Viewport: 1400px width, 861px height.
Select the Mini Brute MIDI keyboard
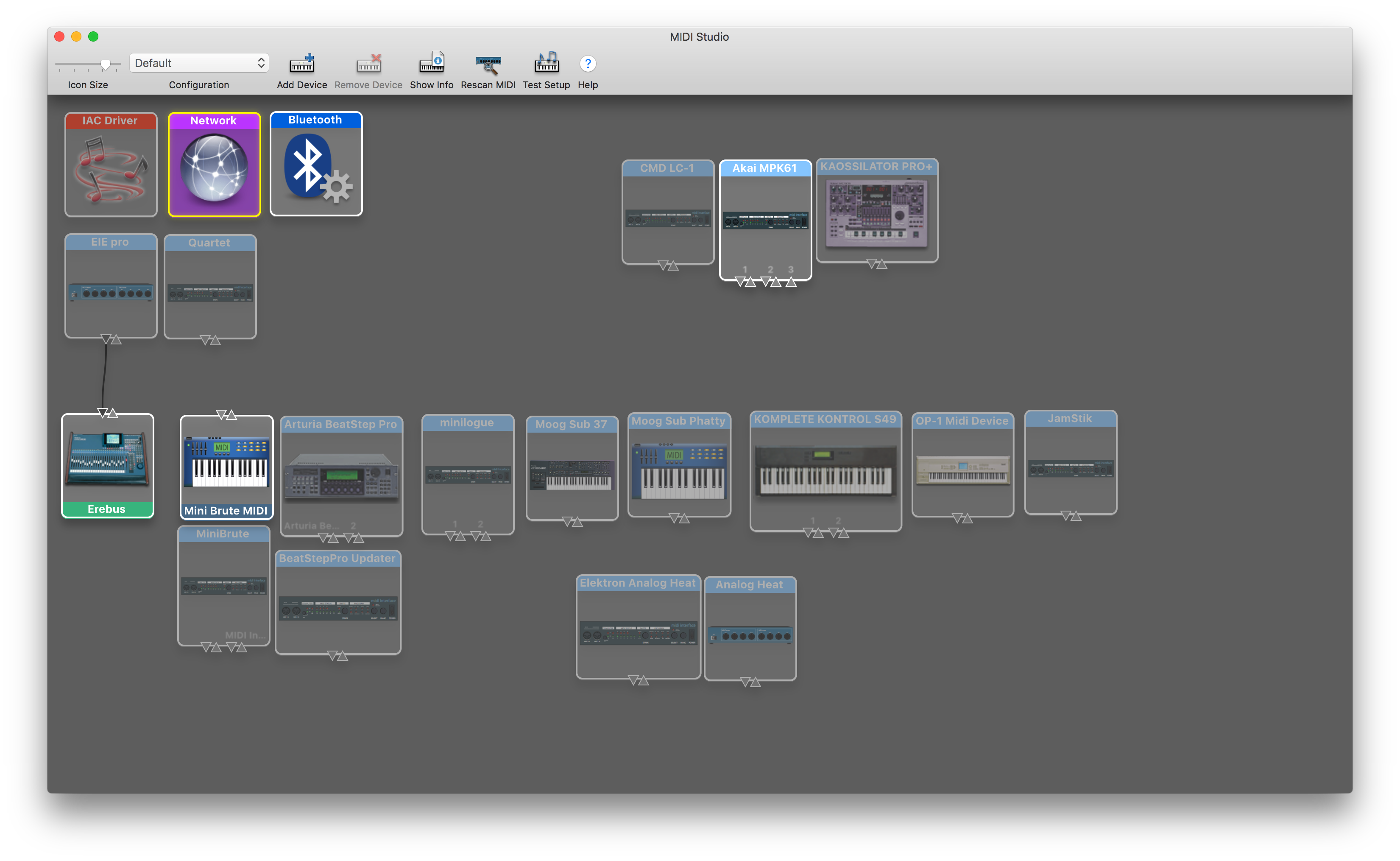(x=226, y=461)
